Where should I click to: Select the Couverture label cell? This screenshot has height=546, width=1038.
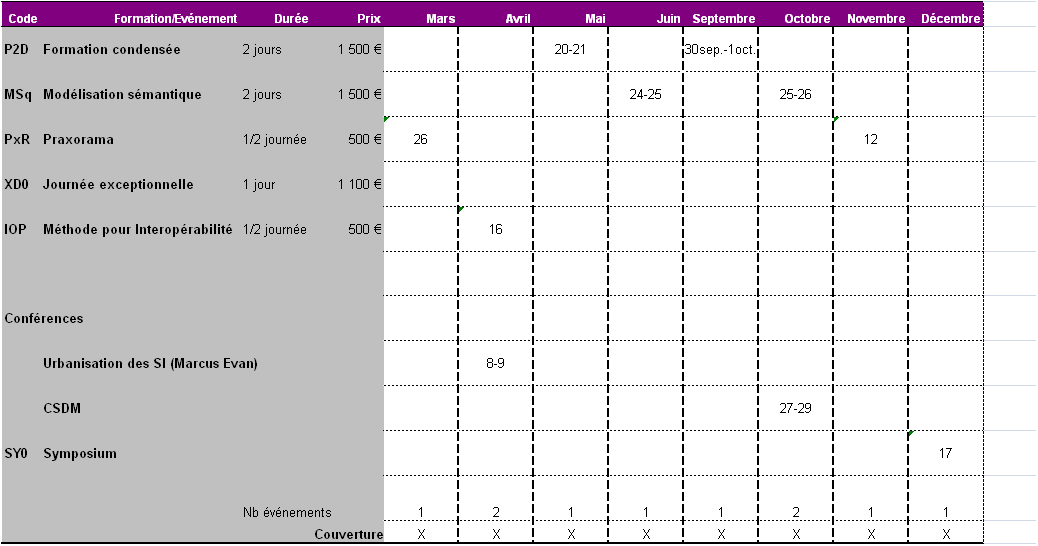tap(348, 535)
